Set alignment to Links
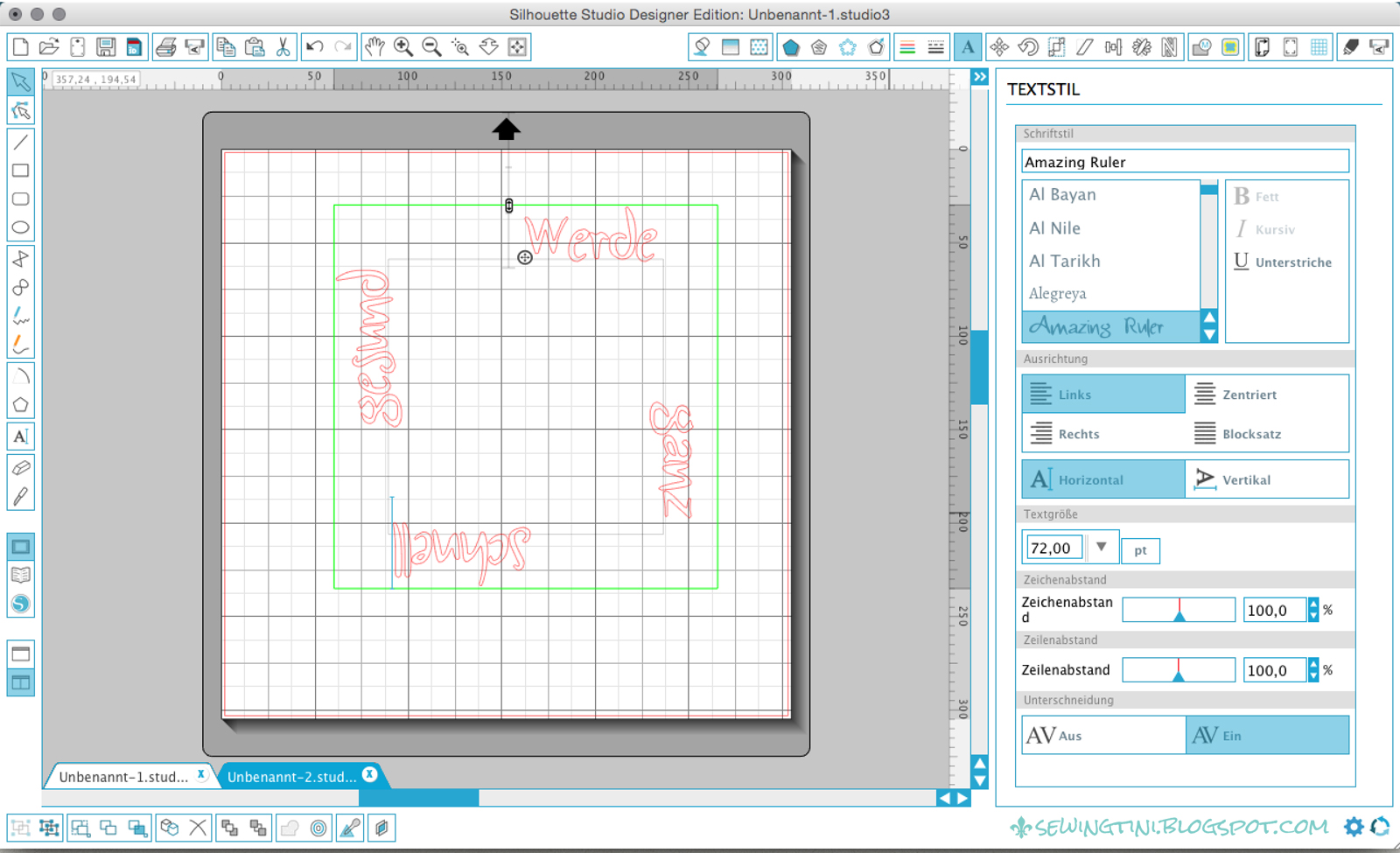This screenshot has width=1400, height=853. 1103,395
